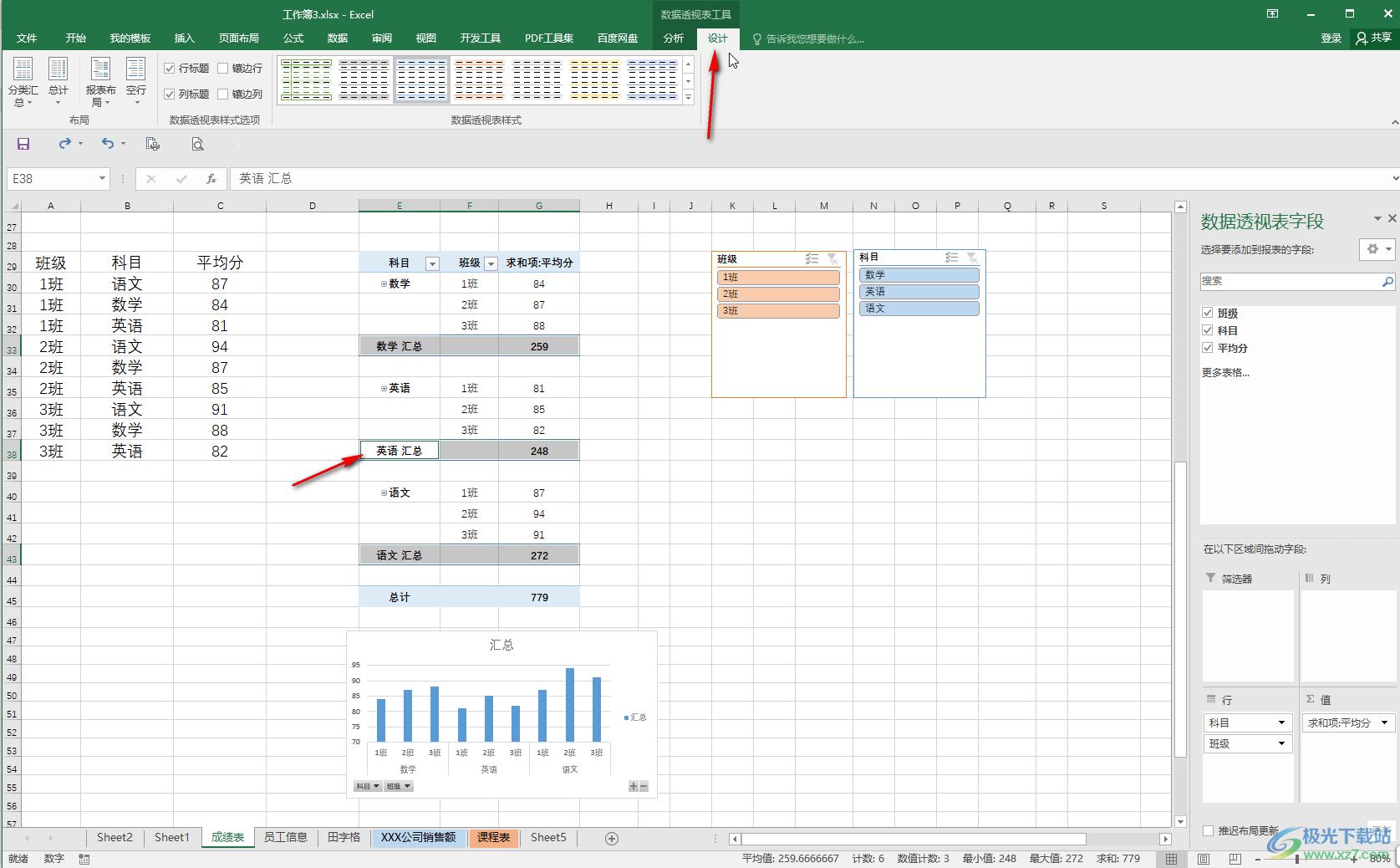Collapse the 语文 group in pivot table
This screenshot has width=1400, height=868.
click(x=384, y=493)
